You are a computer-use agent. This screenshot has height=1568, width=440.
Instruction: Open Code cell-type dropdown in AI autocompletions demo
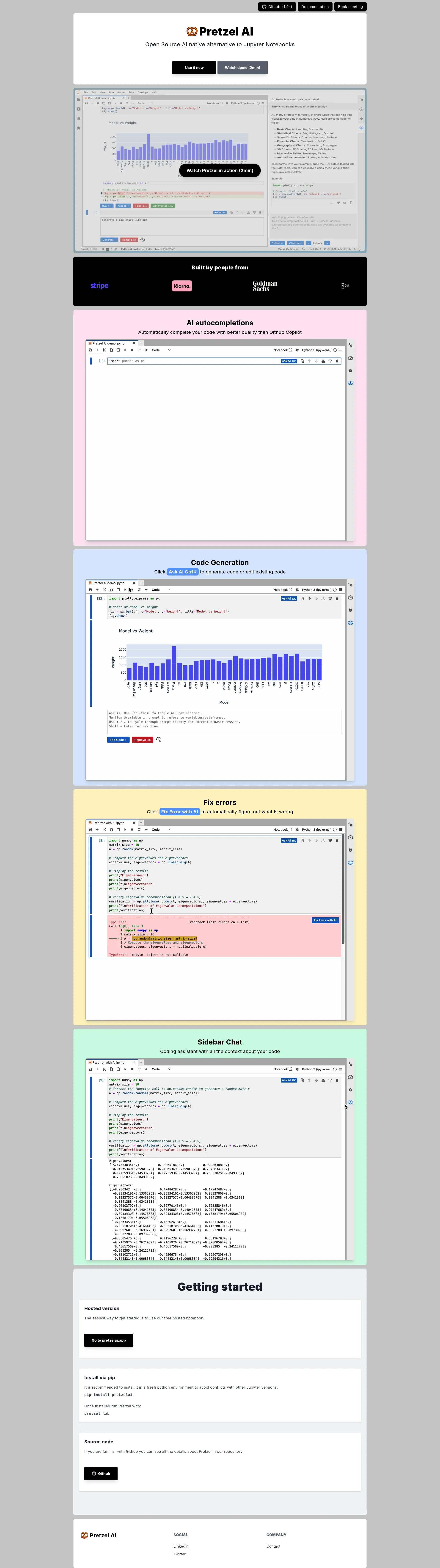click(161, 350)
